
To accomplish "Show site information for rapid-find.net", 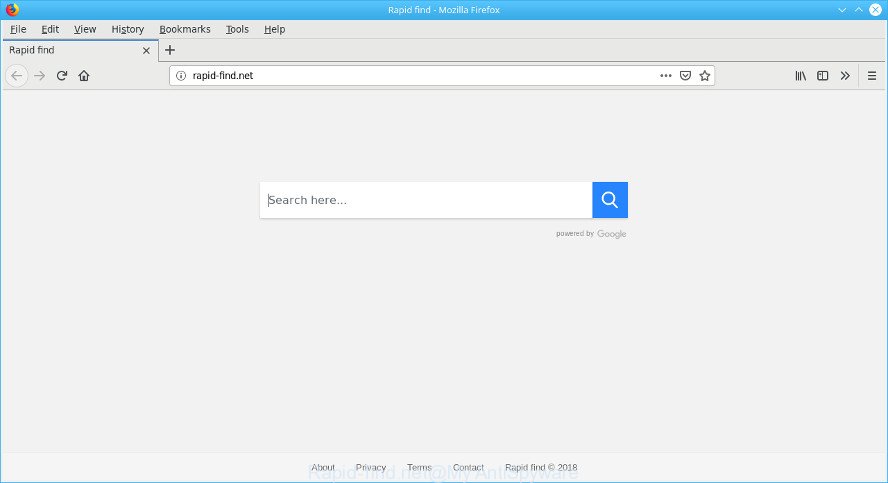I will pyautogui.click(x=181, y=76).
